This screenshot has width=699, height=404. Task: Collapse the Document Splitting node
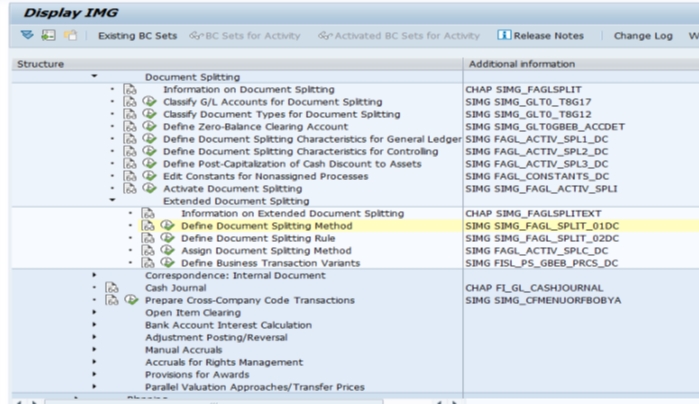(95, 76)
